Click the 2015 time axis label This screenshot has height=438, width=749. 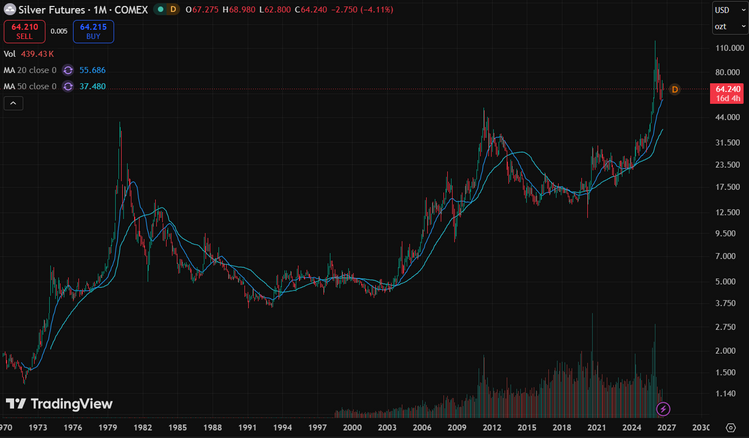click(x=527, y=428)
